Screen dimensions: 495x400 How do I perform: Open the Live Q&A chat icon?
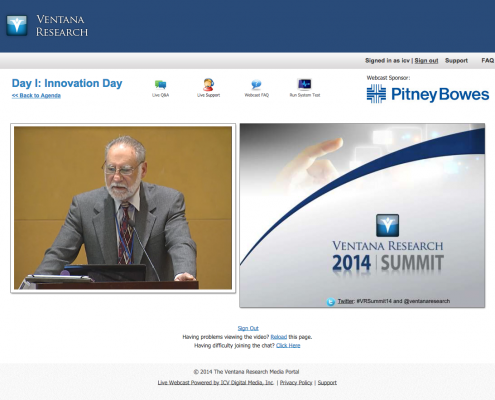160,85
